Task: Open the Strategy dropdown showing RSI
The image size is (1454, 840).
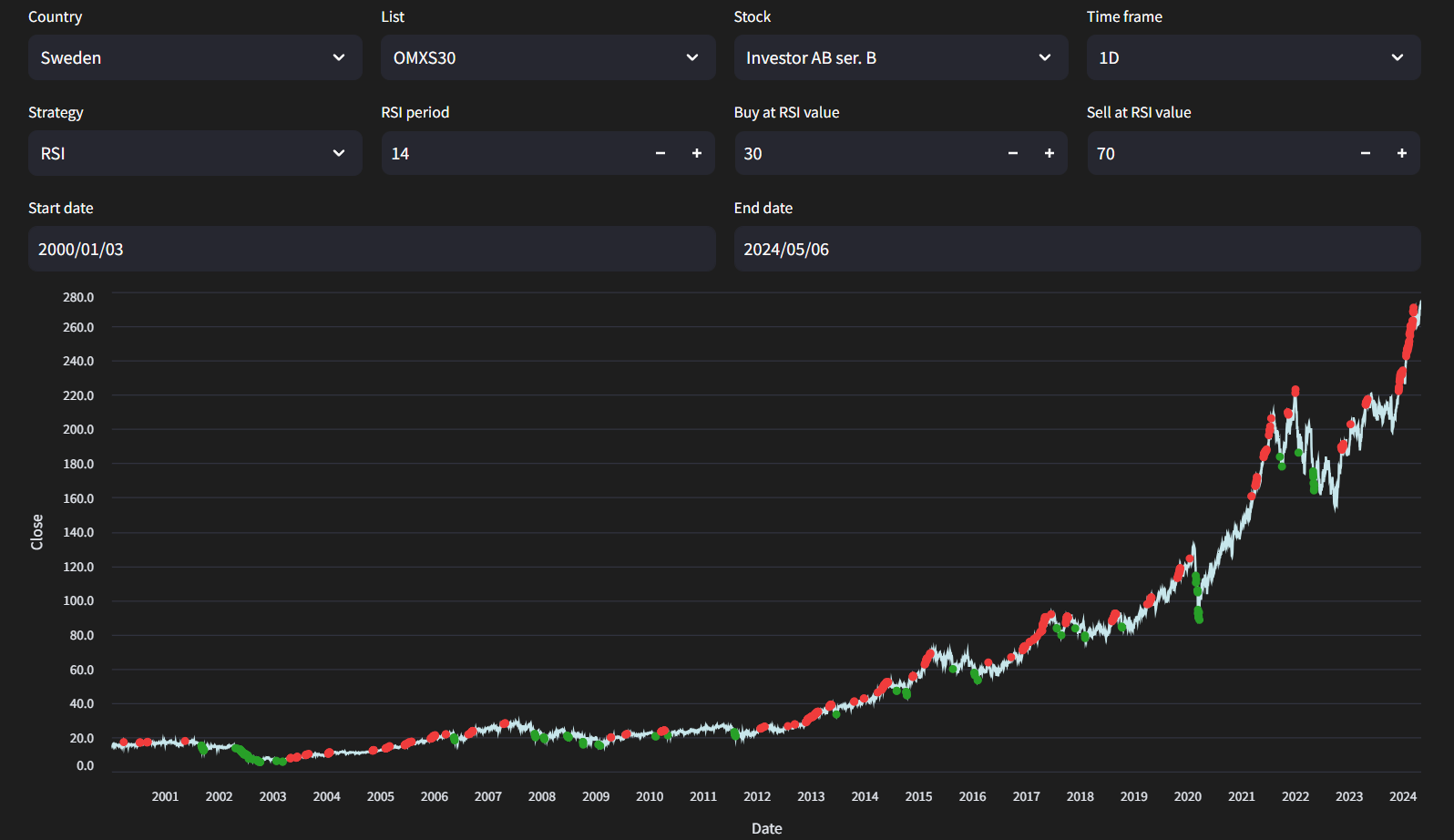Action: (195, 153)
